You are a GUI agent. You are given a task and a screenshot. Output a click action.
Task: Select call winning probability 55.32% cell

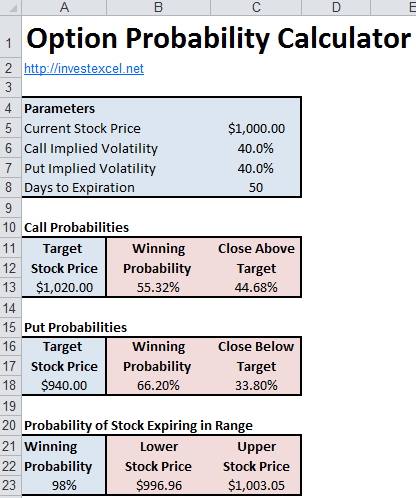tap(158, 287)
